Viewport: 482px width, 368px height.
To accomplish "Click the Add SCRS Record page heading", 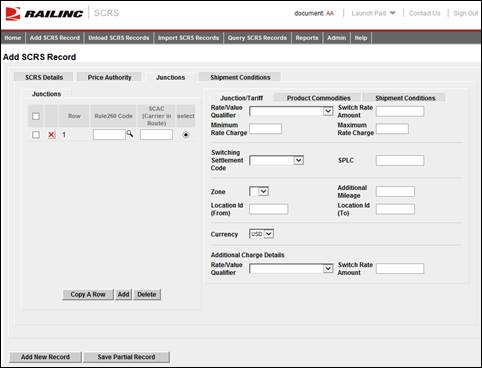I will [40, 57].
